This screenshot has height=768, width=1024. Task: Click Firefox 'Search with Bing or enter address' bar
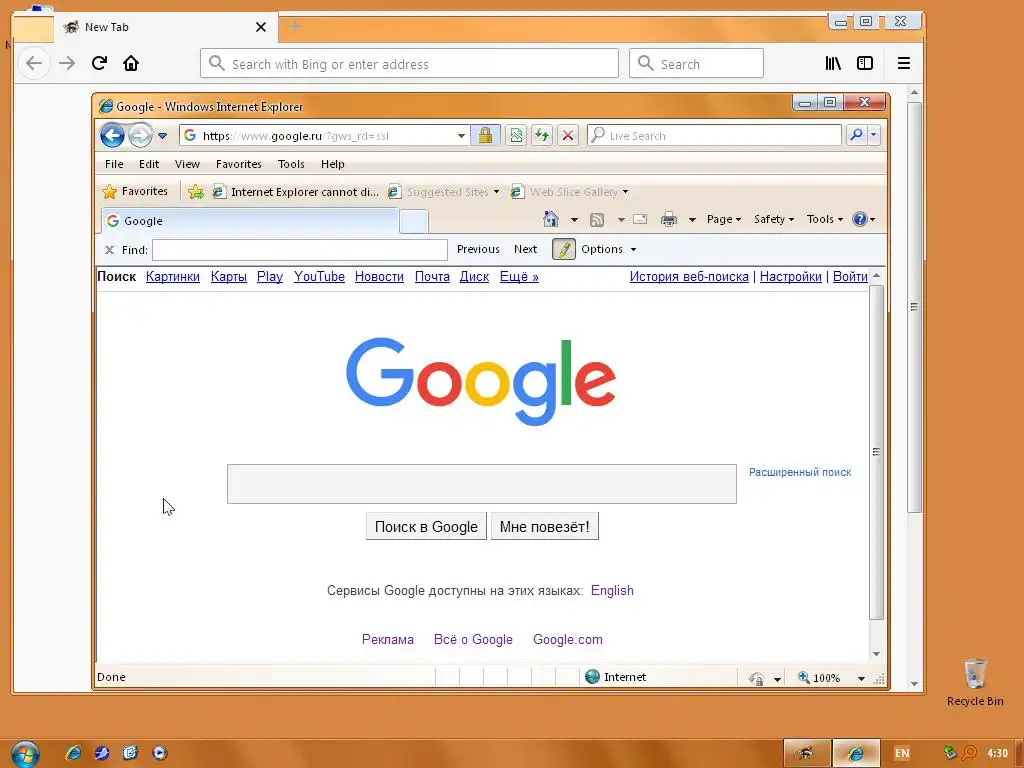[409, 63]
